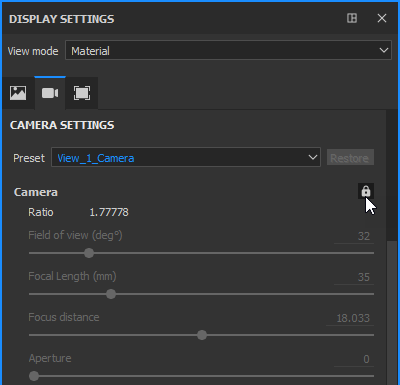Toggle the Camera lock icon
400x385 pixels.
click(366, 191)
